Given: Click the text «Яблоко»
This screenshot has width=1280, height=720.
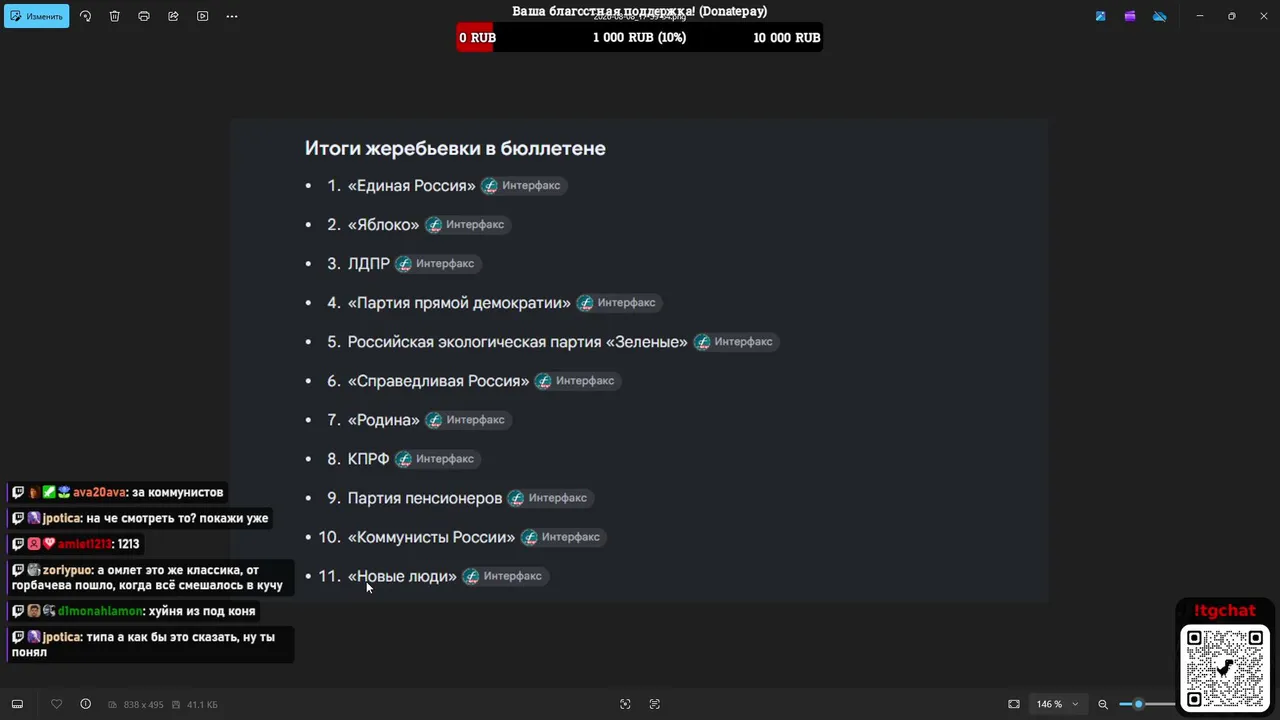Looking at the screenshot, I should click(x=383, y=224).
